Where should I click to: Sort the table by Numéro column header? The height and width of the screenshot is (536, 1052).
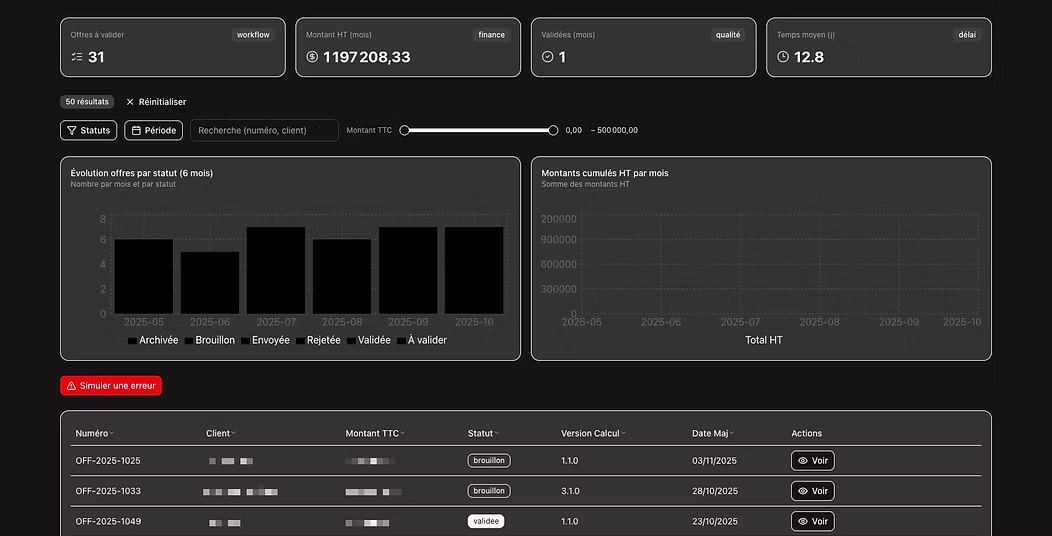point(93,433)
